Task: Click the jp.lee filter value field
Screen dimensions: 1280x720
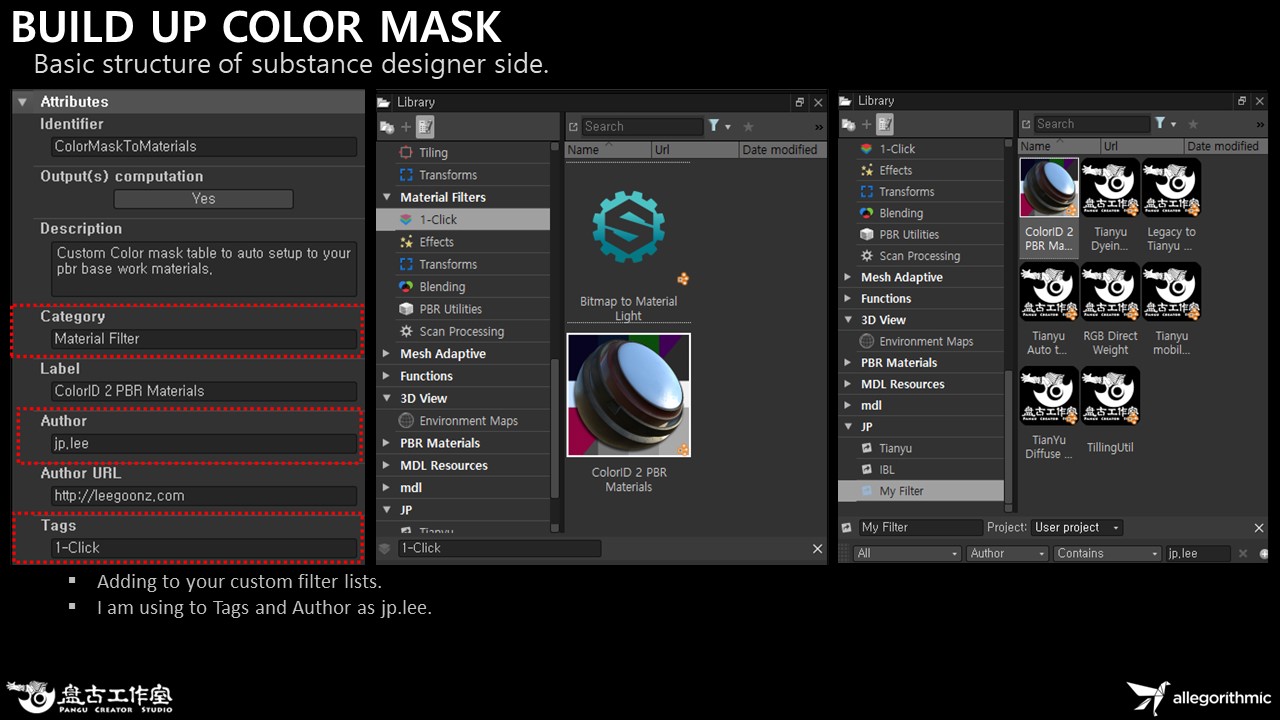Action: [x=1197, y=553]
